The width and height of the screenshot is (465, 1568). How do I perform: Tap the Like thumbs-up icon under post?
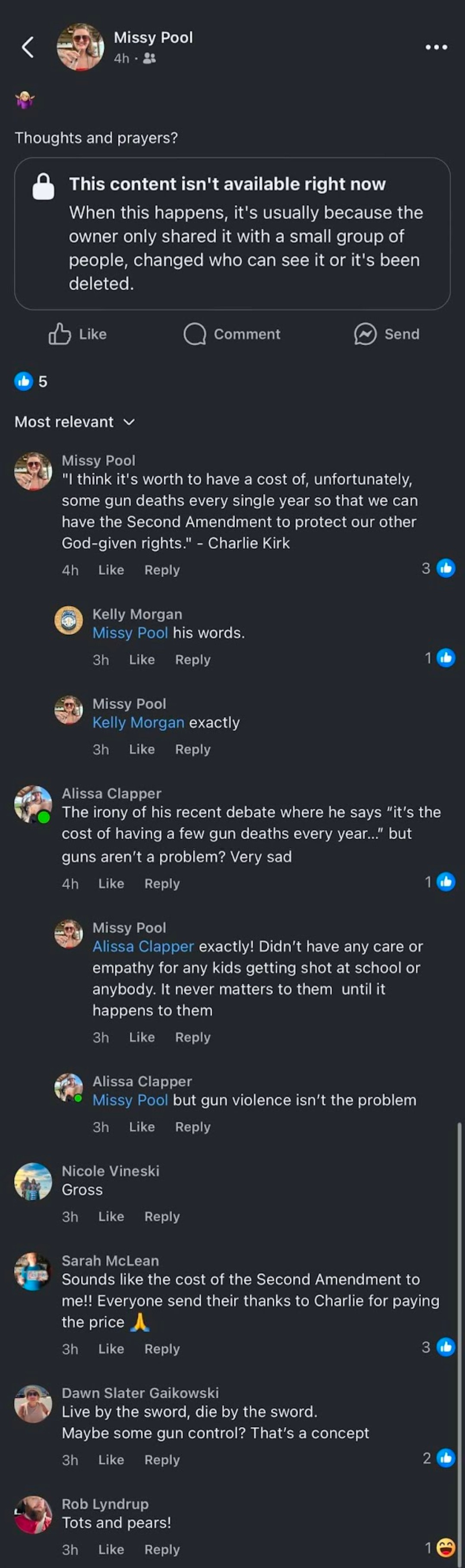(x=59, y=334)
